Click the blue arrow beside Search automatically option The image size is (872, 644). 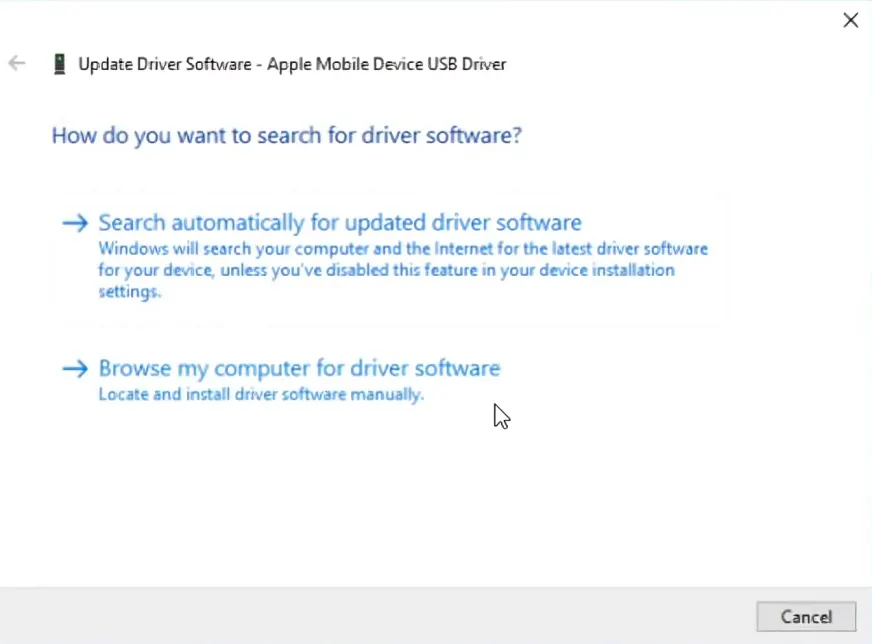[75, 222]
